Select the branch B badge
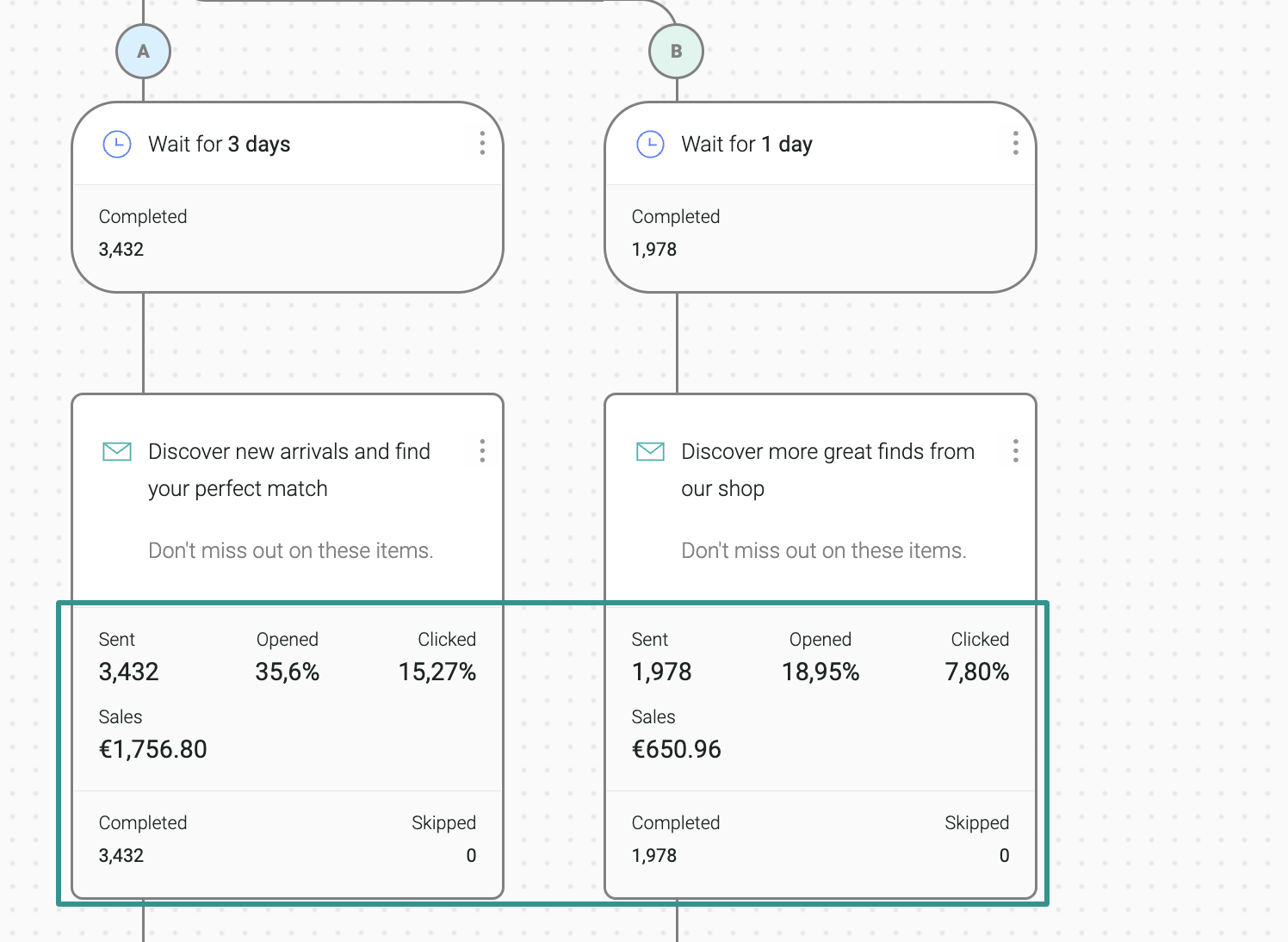Viewport: 1288px width, 942px height. click(x=676, y=51)
